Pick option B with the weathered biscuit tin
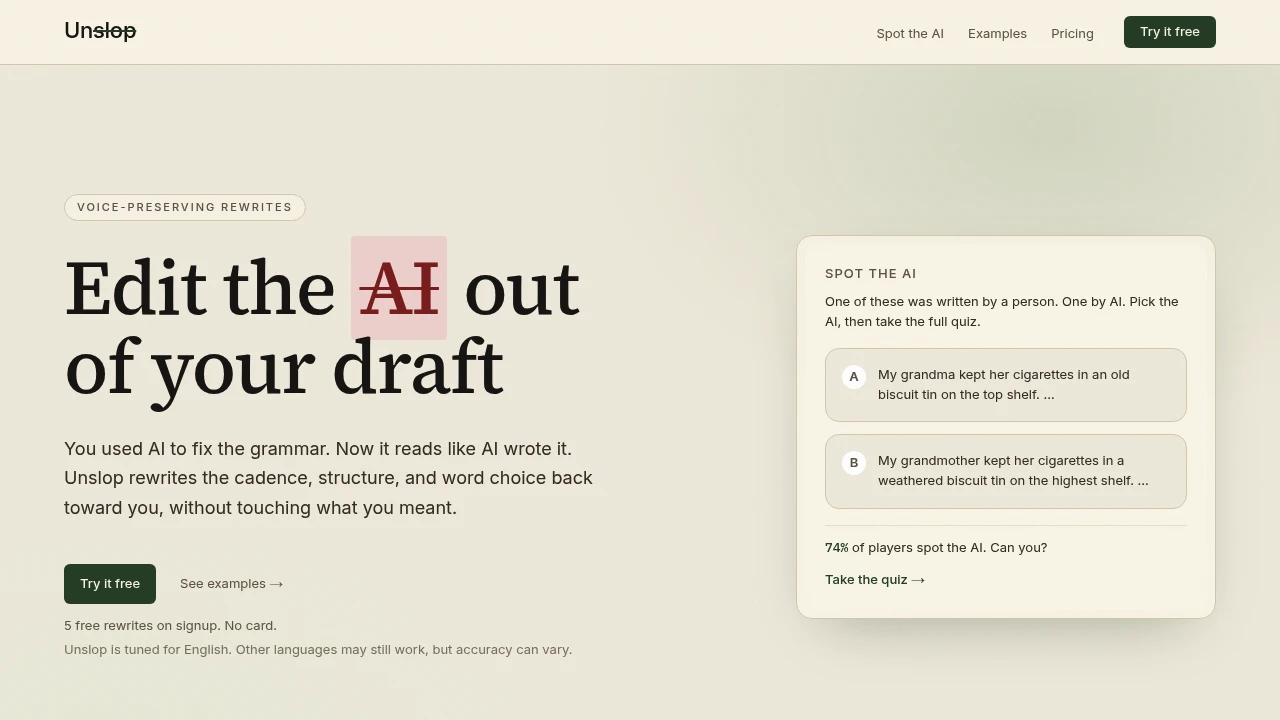This screenshot has width=1280, height=720. pyautogui.click(x=1006, y=471)
